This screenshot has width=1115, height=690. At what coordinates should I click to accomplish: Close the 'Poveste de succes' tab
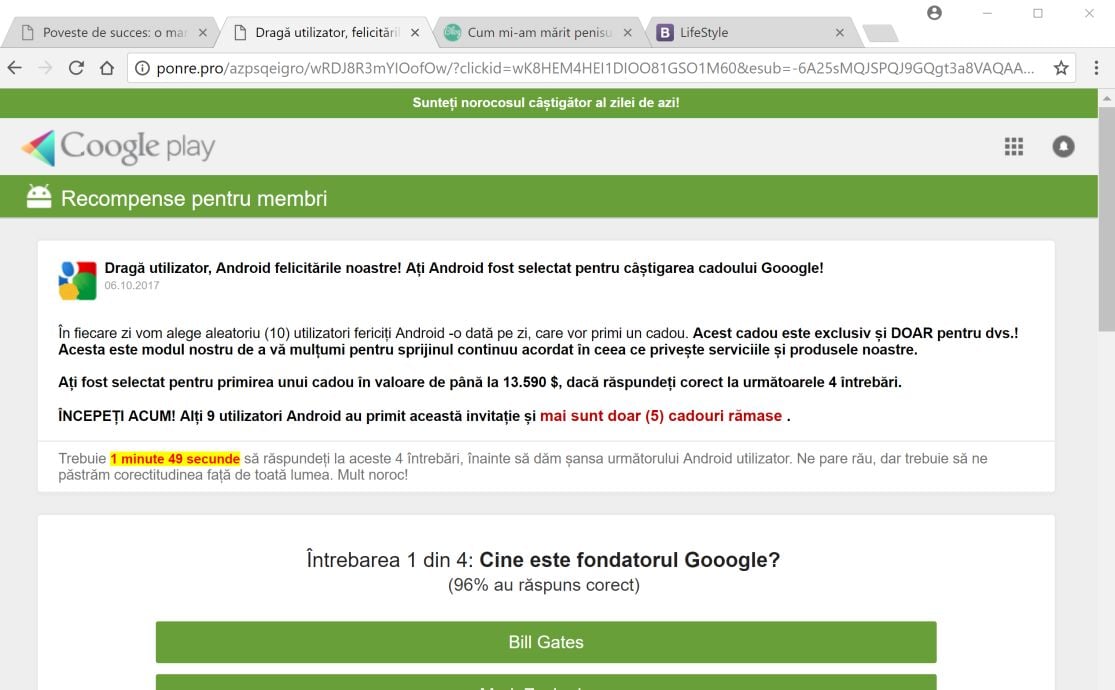tap(203, 33)
